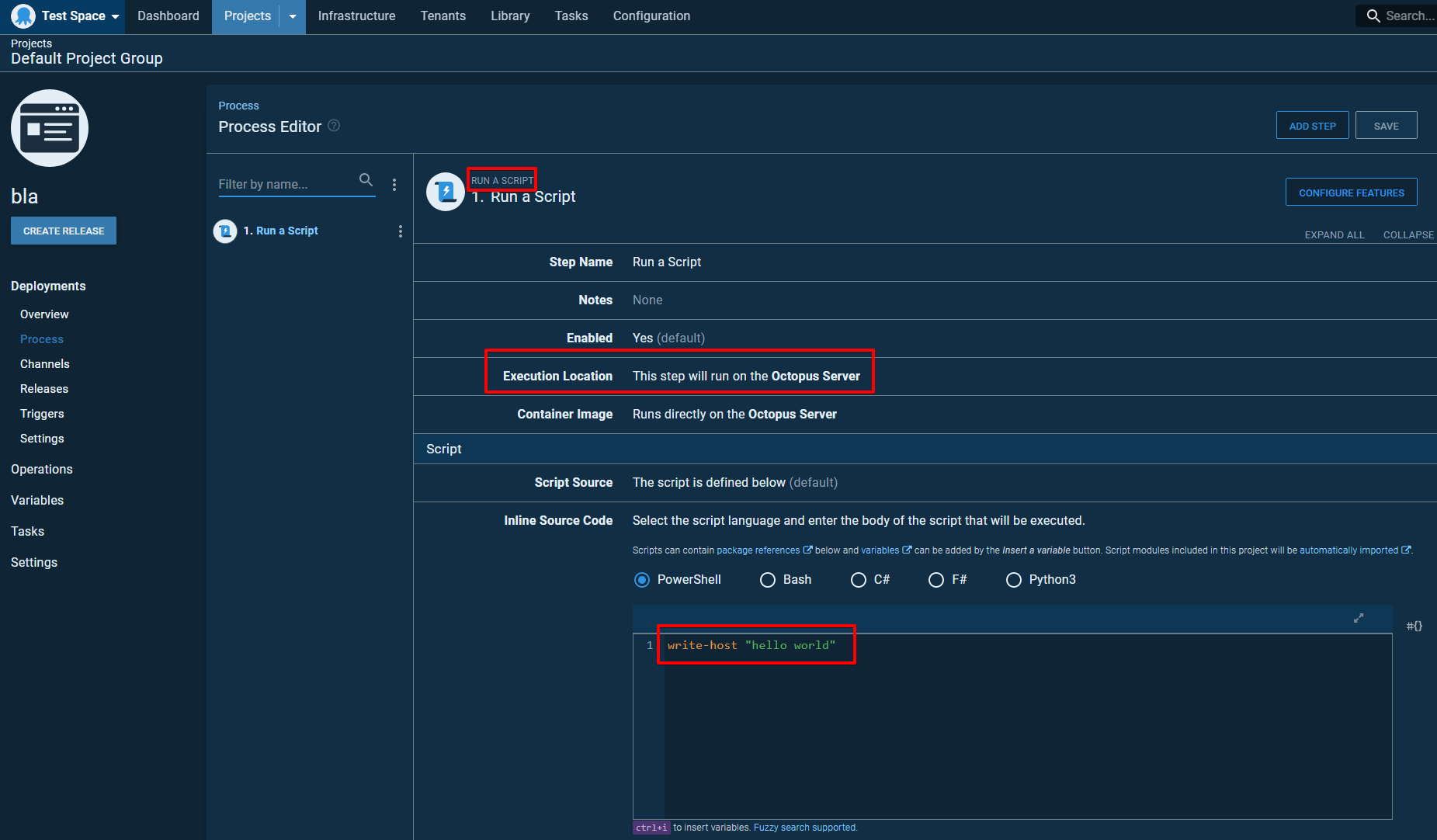Open the Fuzzy search supported link
This screenshot has height=840, width=1437.
click(x=805, y=828)
